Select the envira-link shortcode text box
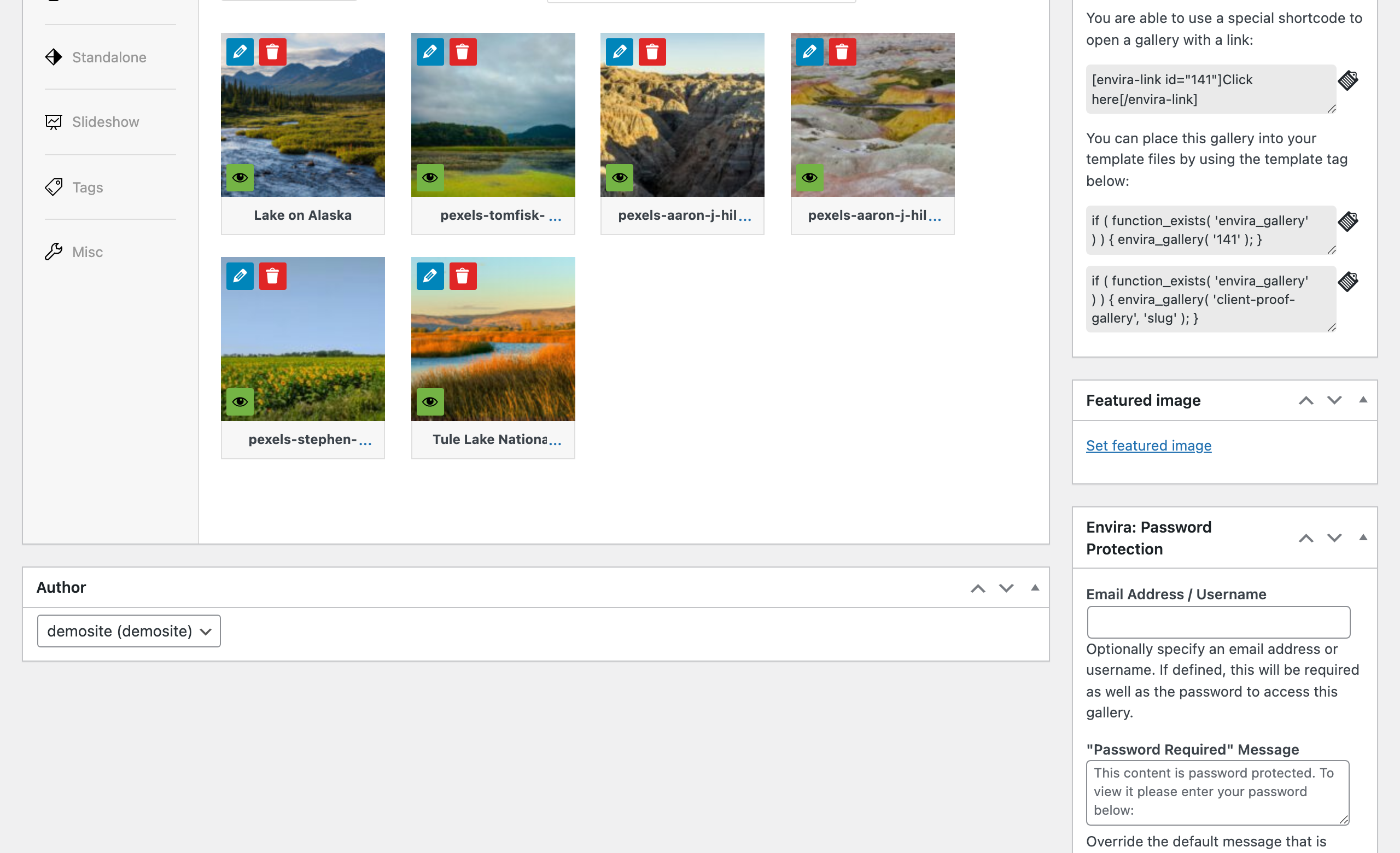Viewport: 1400px width, 853px height. tap(1211, 89)
